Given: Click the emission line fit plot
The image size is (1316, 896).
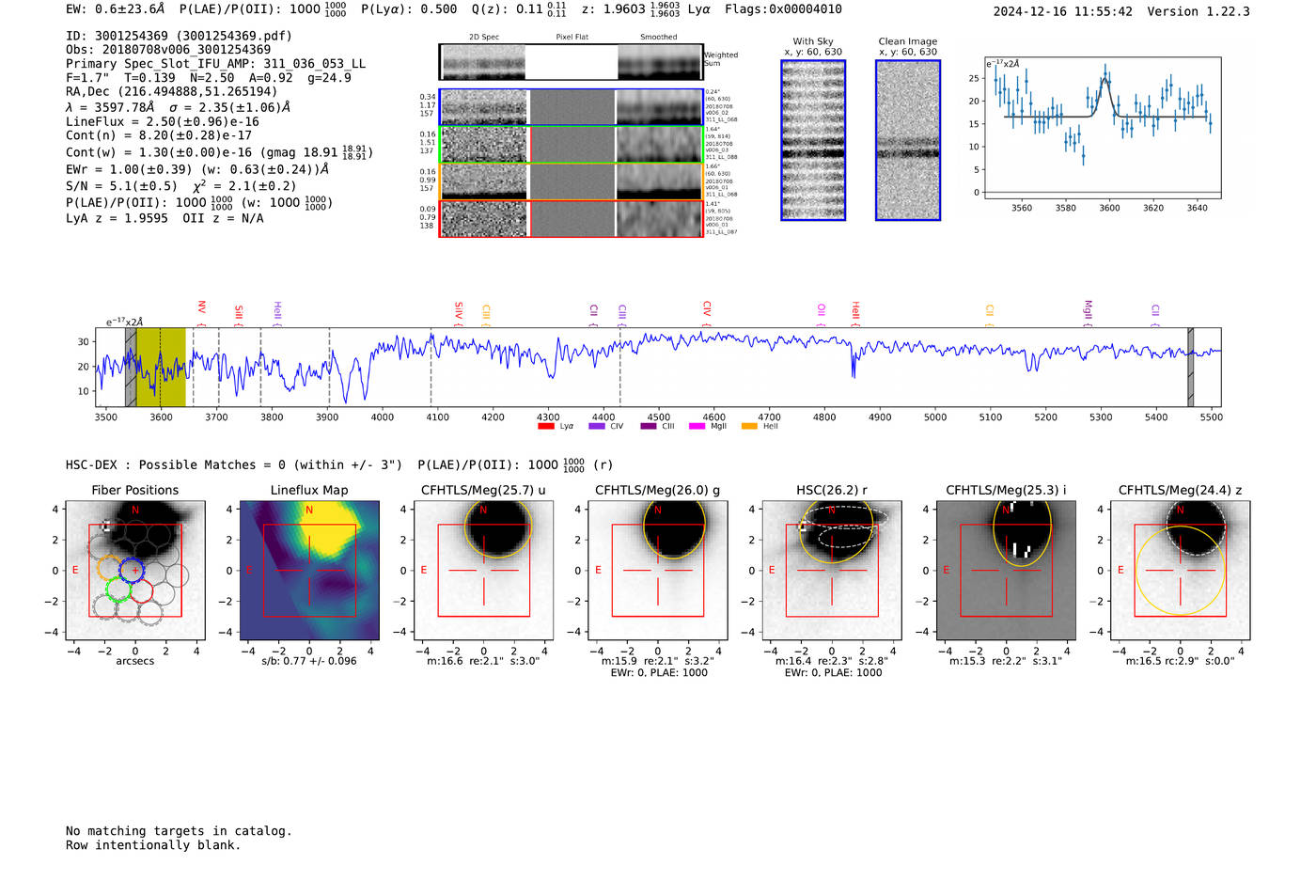Looking at the screenshot, I should coord(1103,128).
